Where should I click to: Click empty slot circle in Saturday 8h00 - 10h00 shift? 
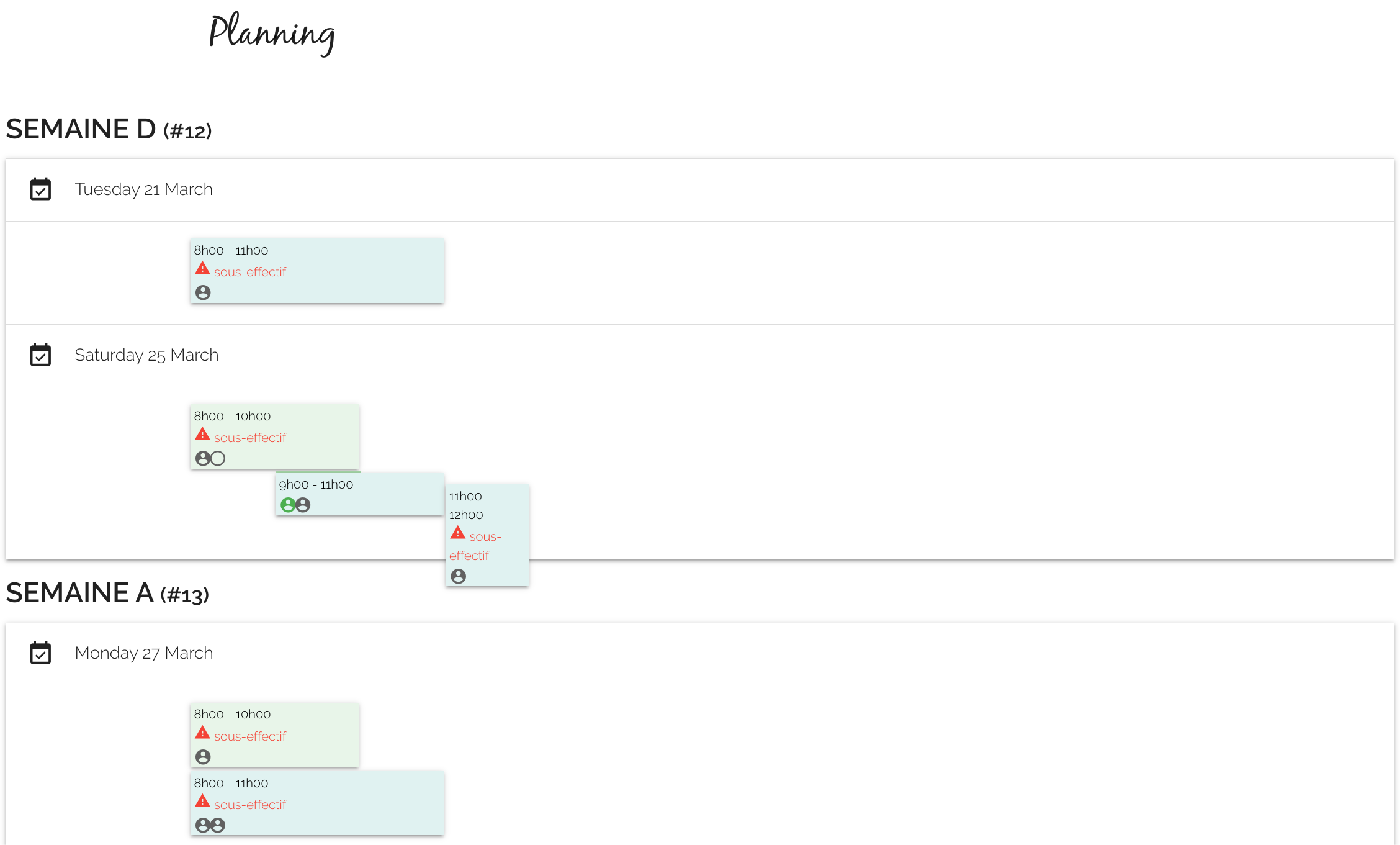click(218, 458)
